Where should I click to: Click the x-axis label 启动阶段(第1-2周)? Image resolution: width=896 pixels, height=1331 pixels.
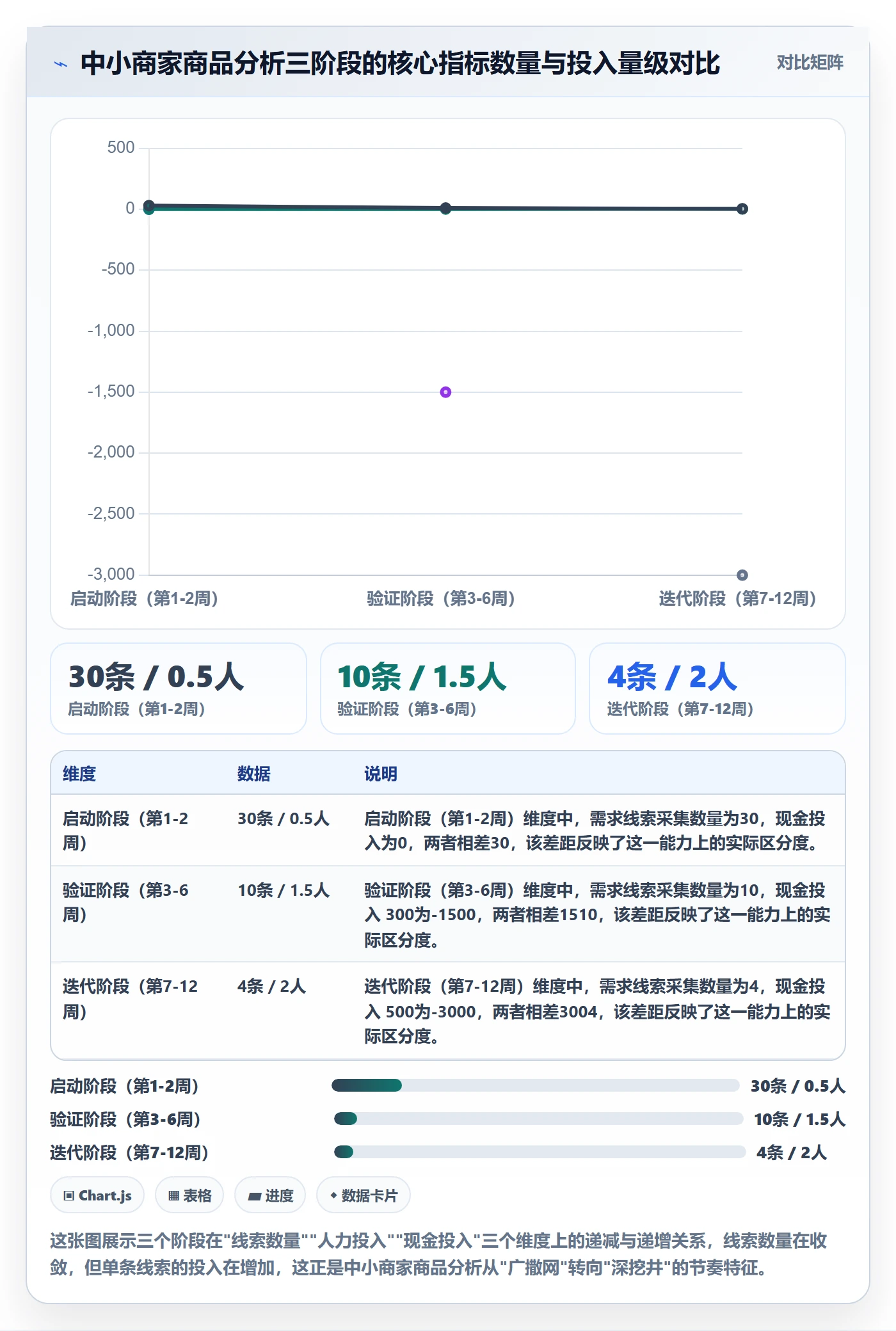pos(145,598)
